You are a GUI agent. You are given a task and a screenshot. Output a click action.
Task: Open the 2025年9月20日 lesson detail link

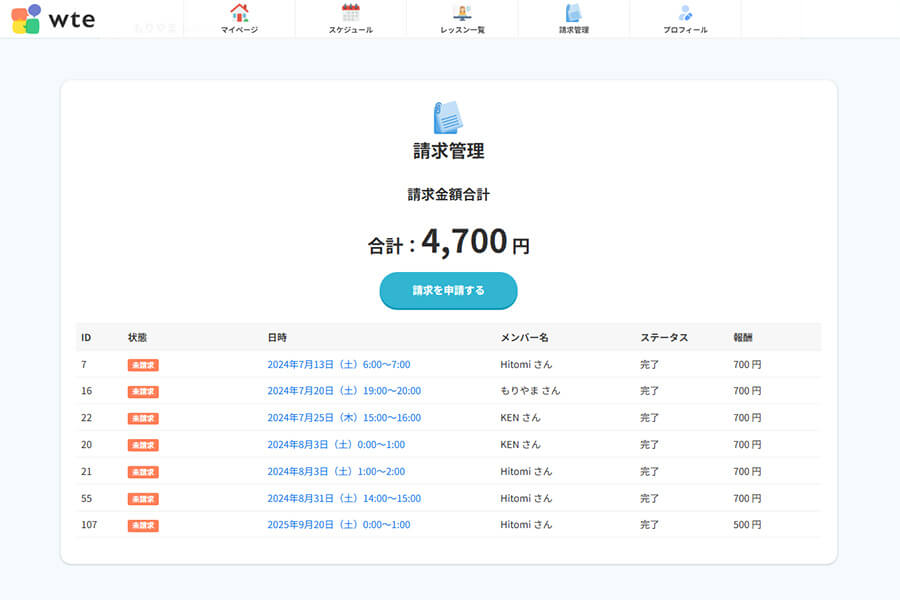pos(337,525)
